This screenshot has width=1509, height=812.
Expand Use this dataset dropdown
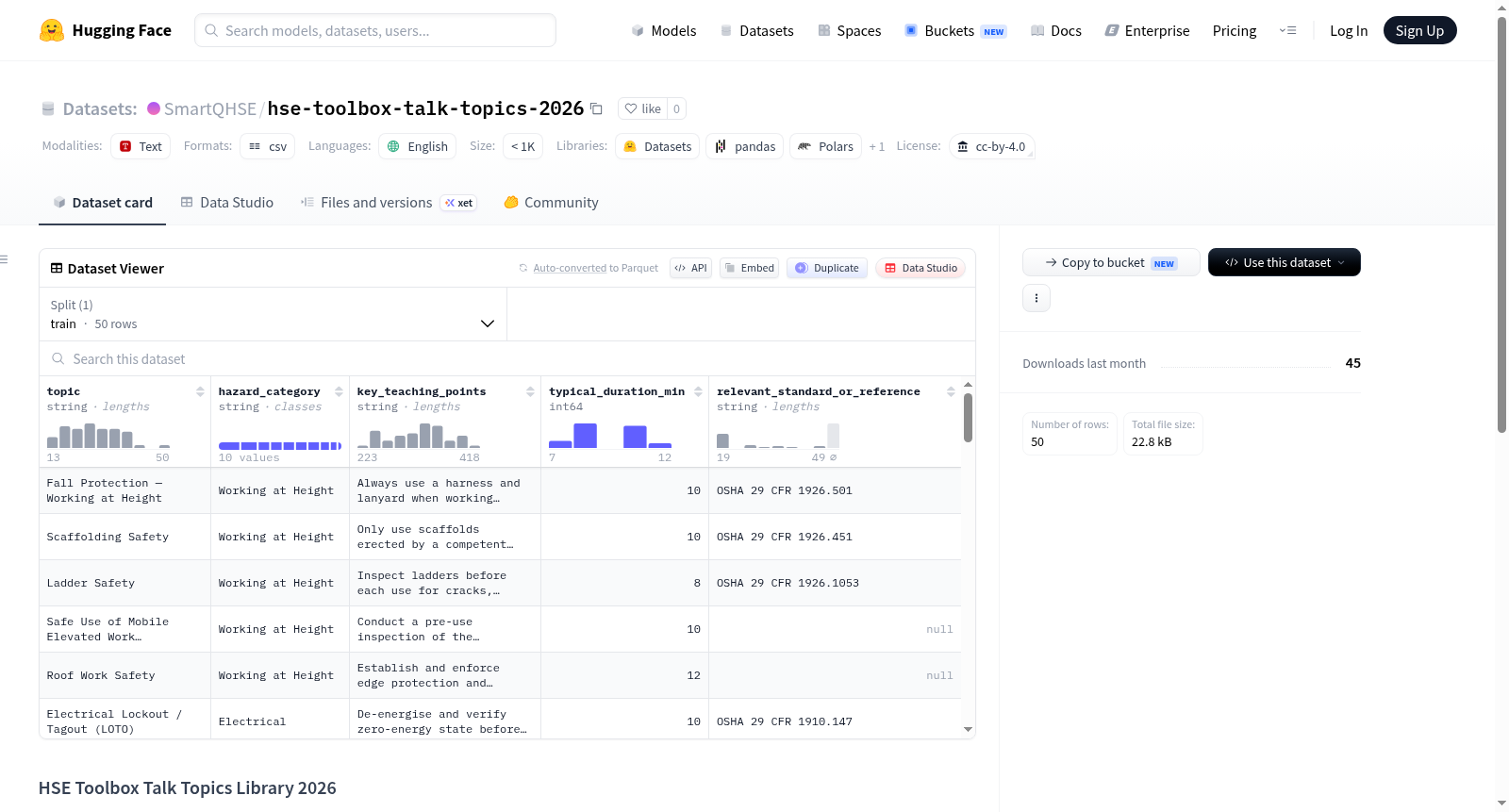point(1285,262)
